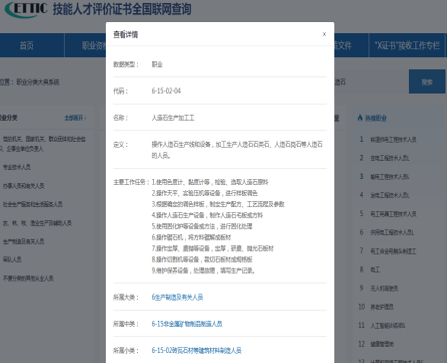Viewport: 447px width, 363px height.
Task: Select the 党的机关、国家机关 category
Action: point(43,144)
